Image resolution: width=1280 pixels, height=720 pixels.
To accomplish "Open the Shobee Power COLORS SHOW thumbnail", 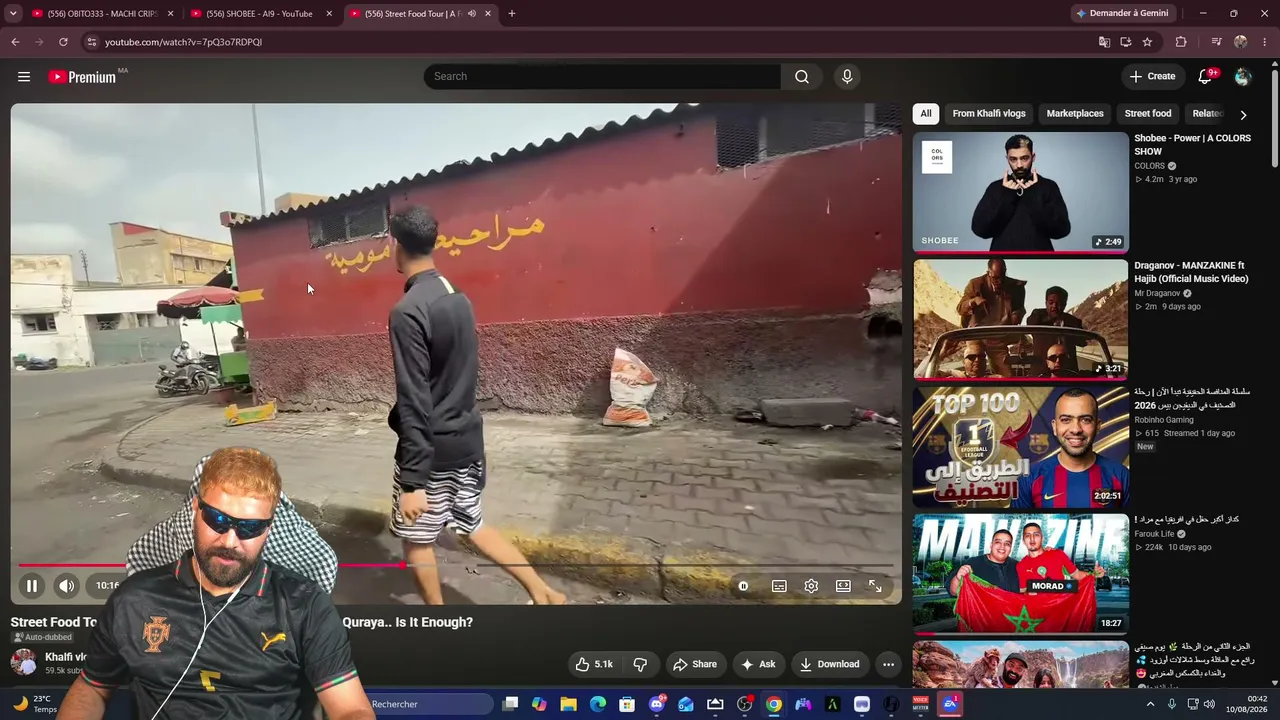I will (x=1020, y=192).
